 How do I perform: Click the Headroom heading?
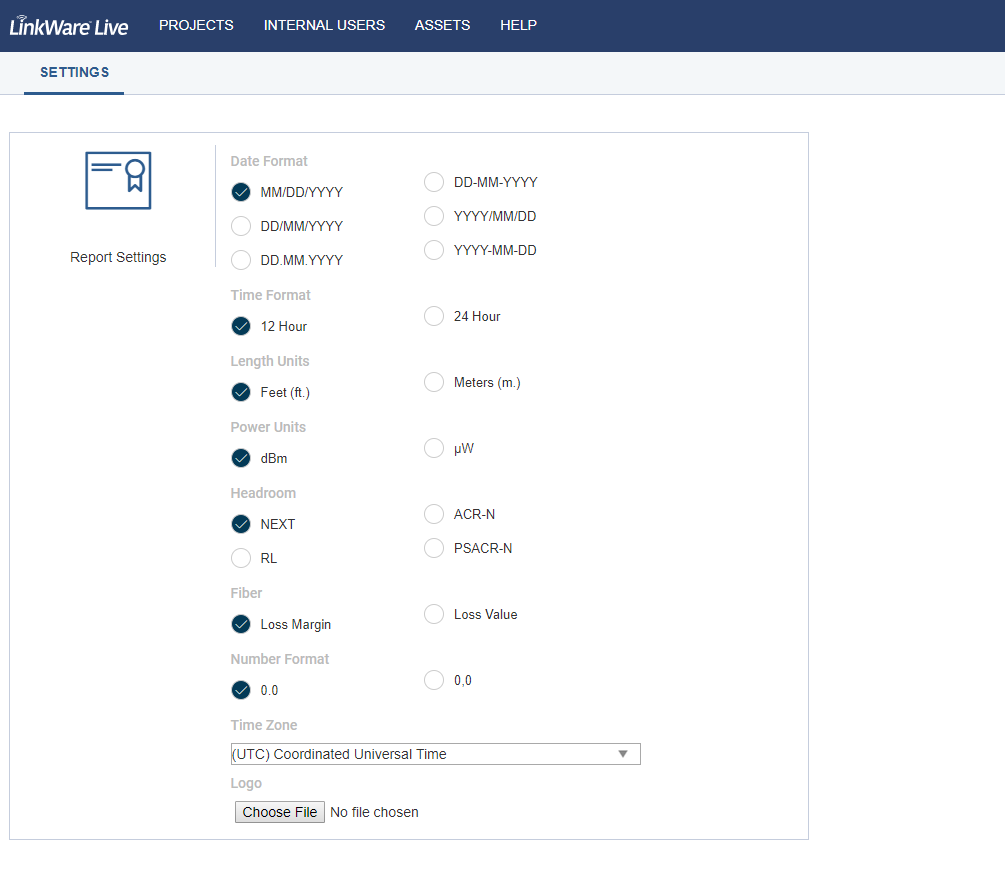263,493
